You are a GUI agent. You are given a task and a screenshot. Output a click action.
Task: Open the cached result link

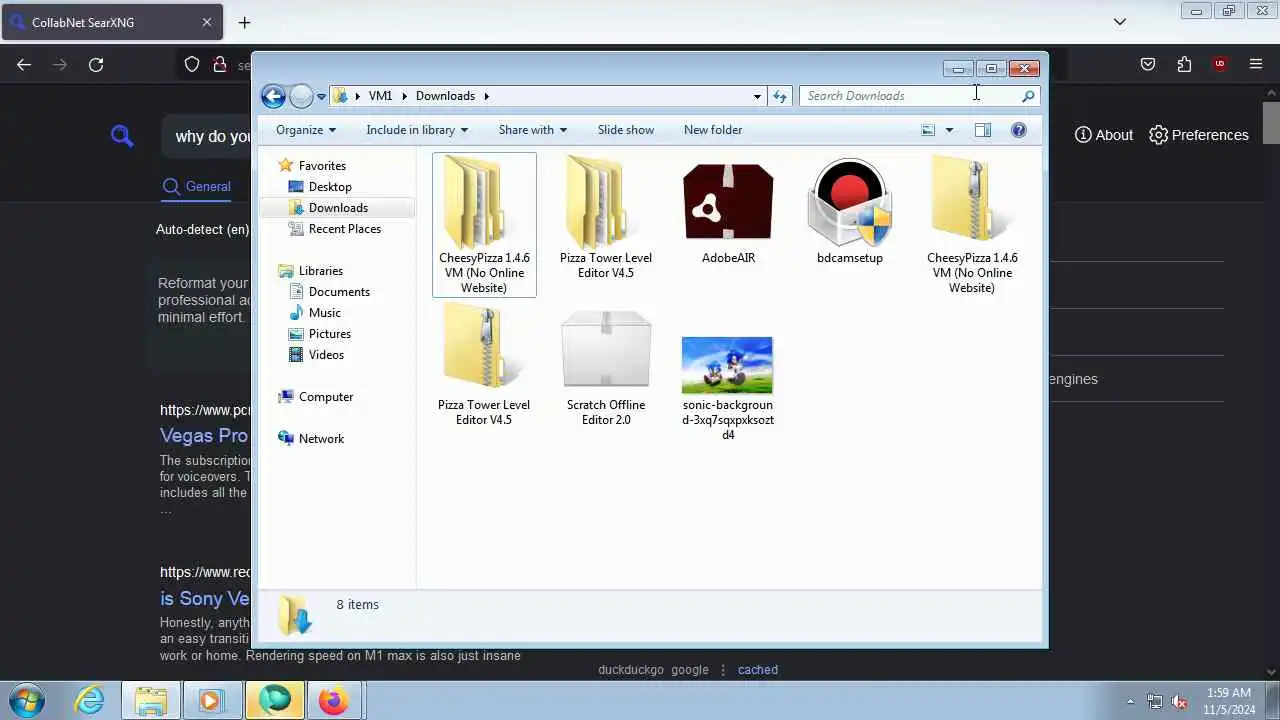(x=758, y=670)
